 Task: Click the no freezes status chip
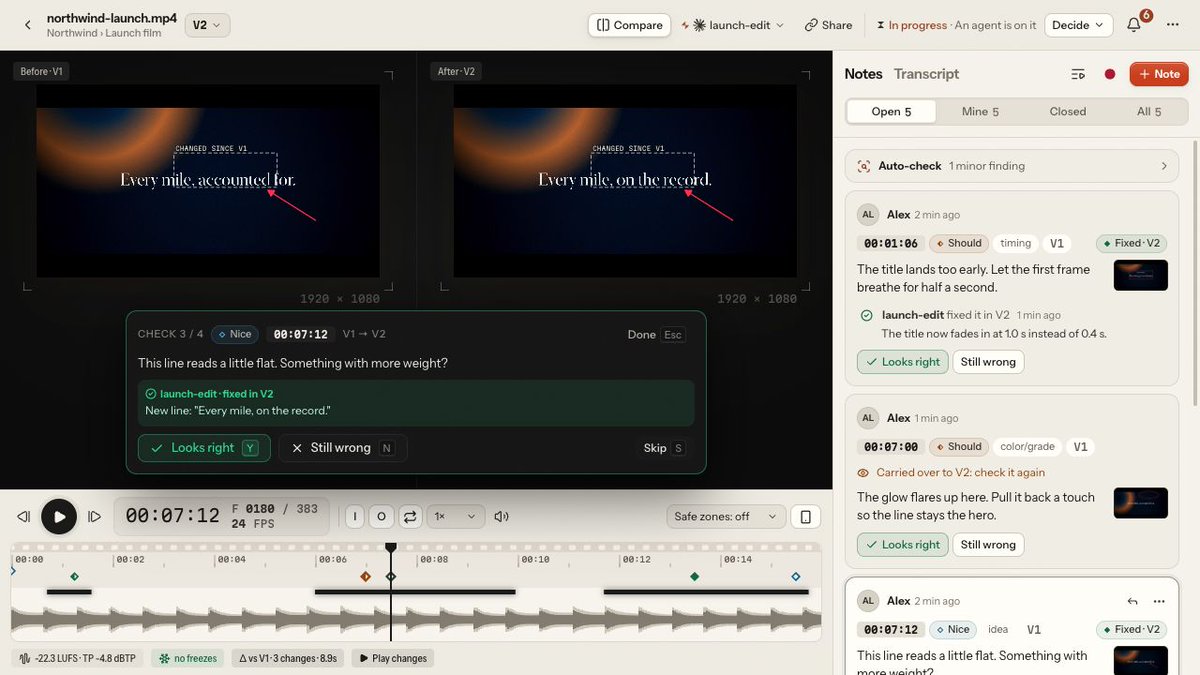pos(188,658)
